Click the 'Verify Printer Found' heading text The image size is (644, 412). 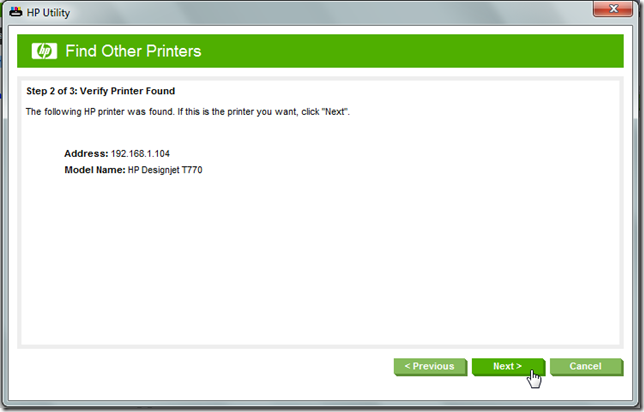point(127,91)
